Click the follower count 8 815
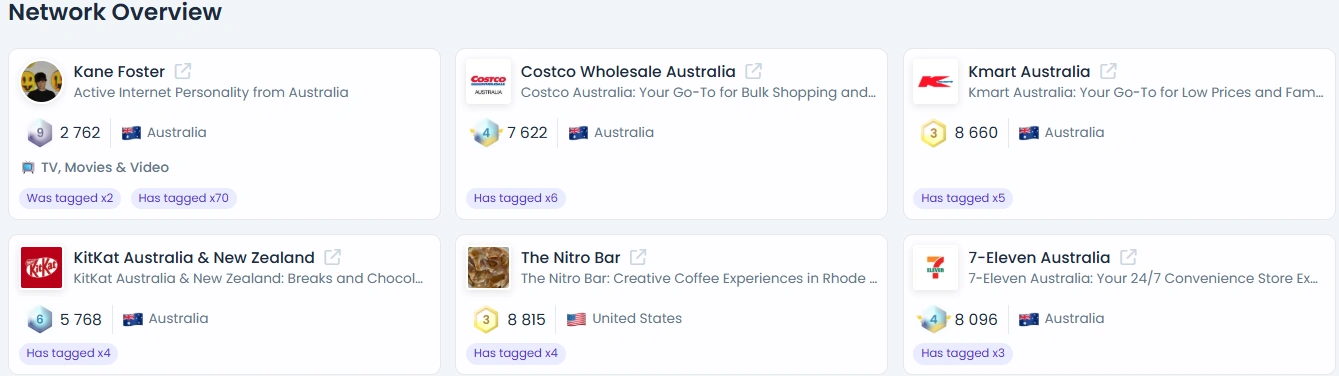 pyautogui.click(x=527, y=319)
